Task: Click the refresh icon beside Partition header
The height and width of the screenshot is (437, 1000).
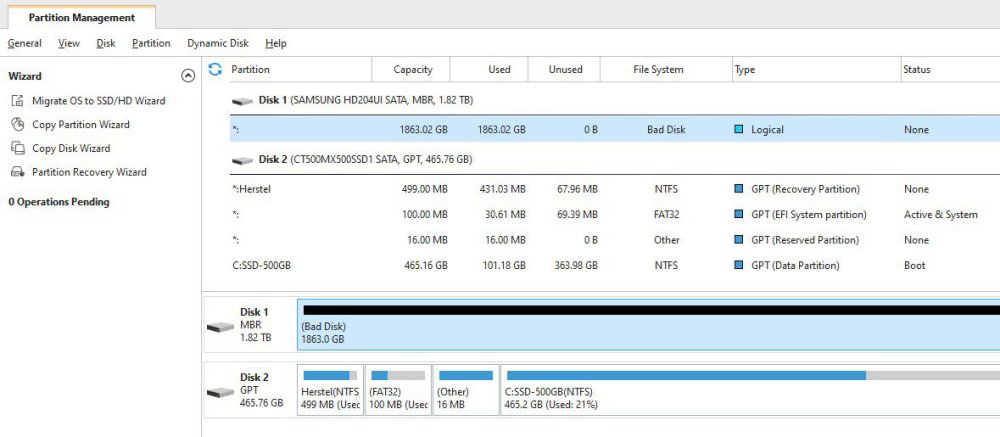Action: [x=214, y=69]
